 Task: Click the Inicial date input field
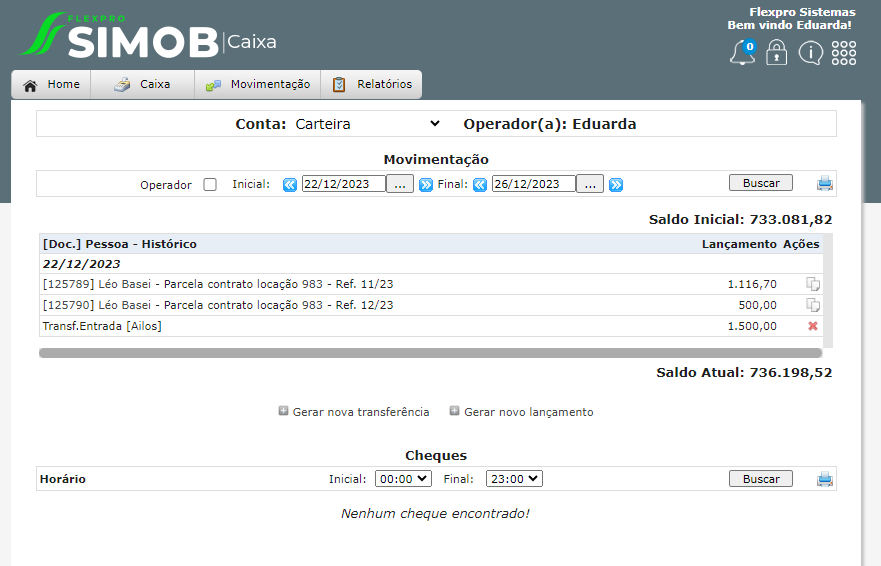coord(343,184)
